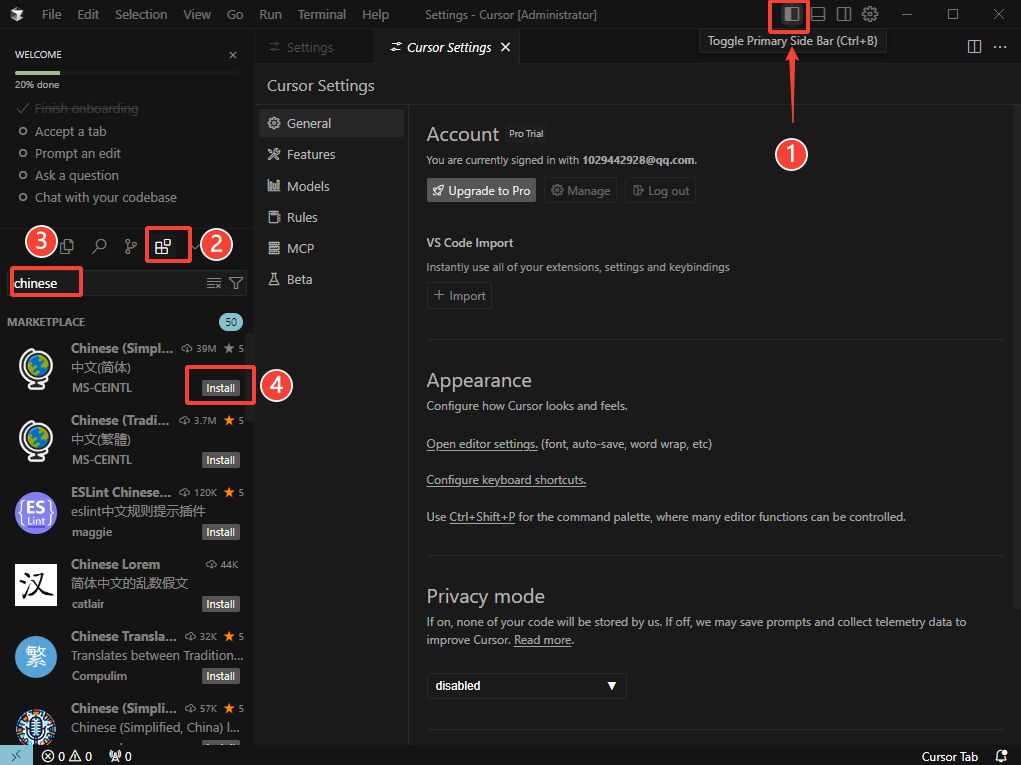The width and height of the screenshot is (1021, 765).
Task: Open the editor settings link
Action: pos(482,444)
